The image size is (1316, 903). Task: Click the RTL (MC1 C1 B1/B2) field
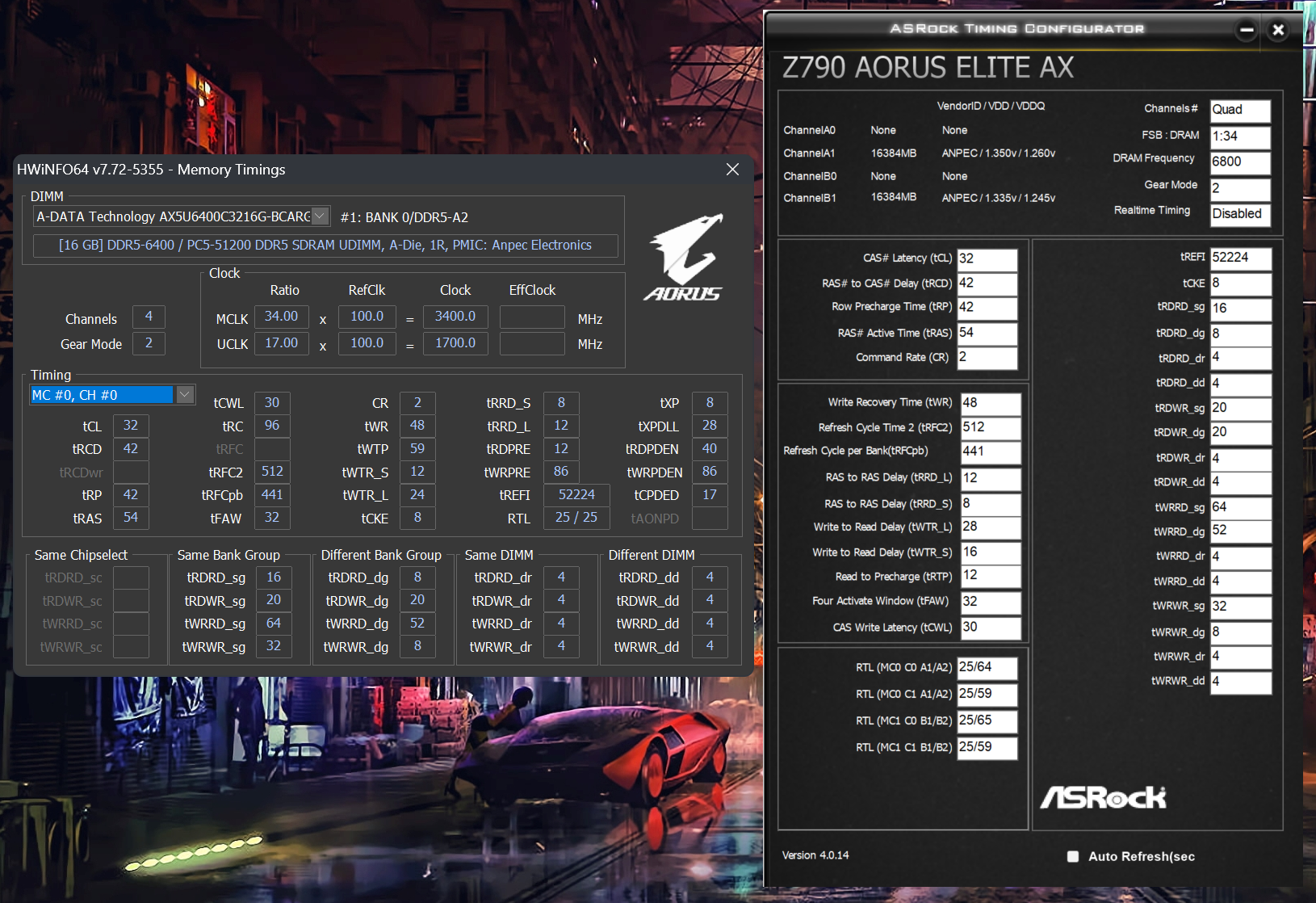[987, 748]
